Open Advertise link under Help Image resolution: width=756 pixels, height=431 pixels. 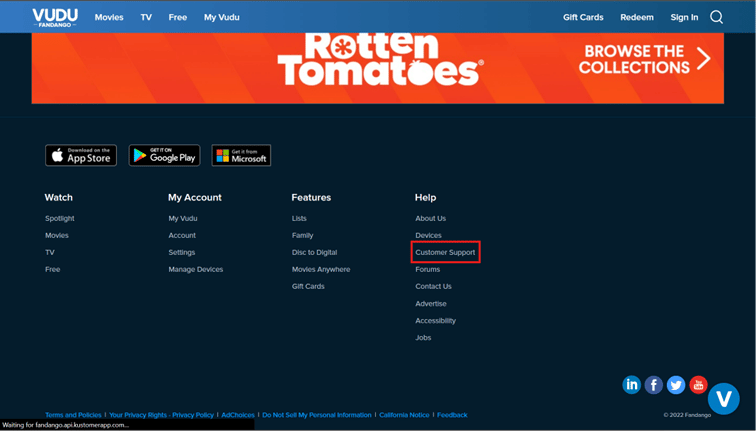tap(431, 304)
